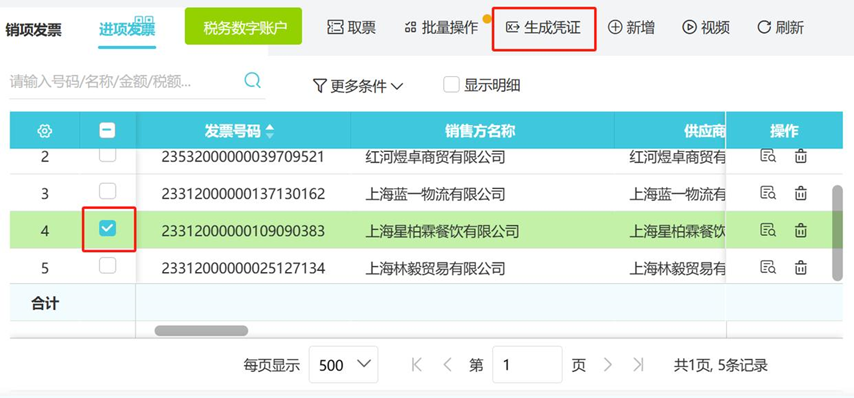The width and height of the screenshot is (854, 398).
Task: Sort by 发票号码 using the sort arrows
Action: click(x=270, y=131)
